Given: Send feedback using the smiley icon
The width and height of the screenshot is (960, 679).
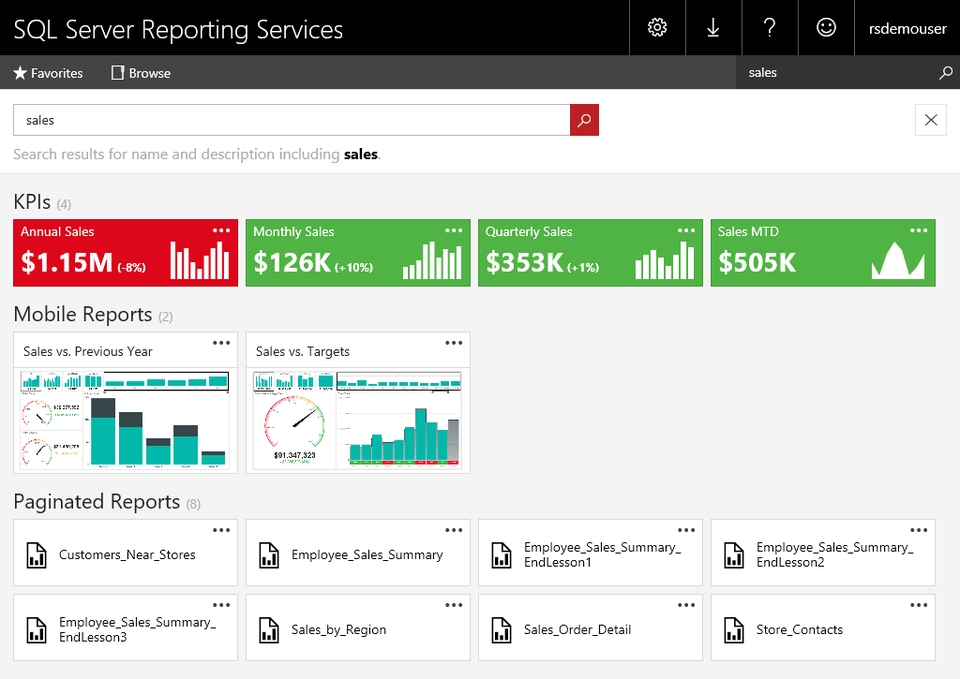Looking at the screenshot, I should (x=826, y=27).
